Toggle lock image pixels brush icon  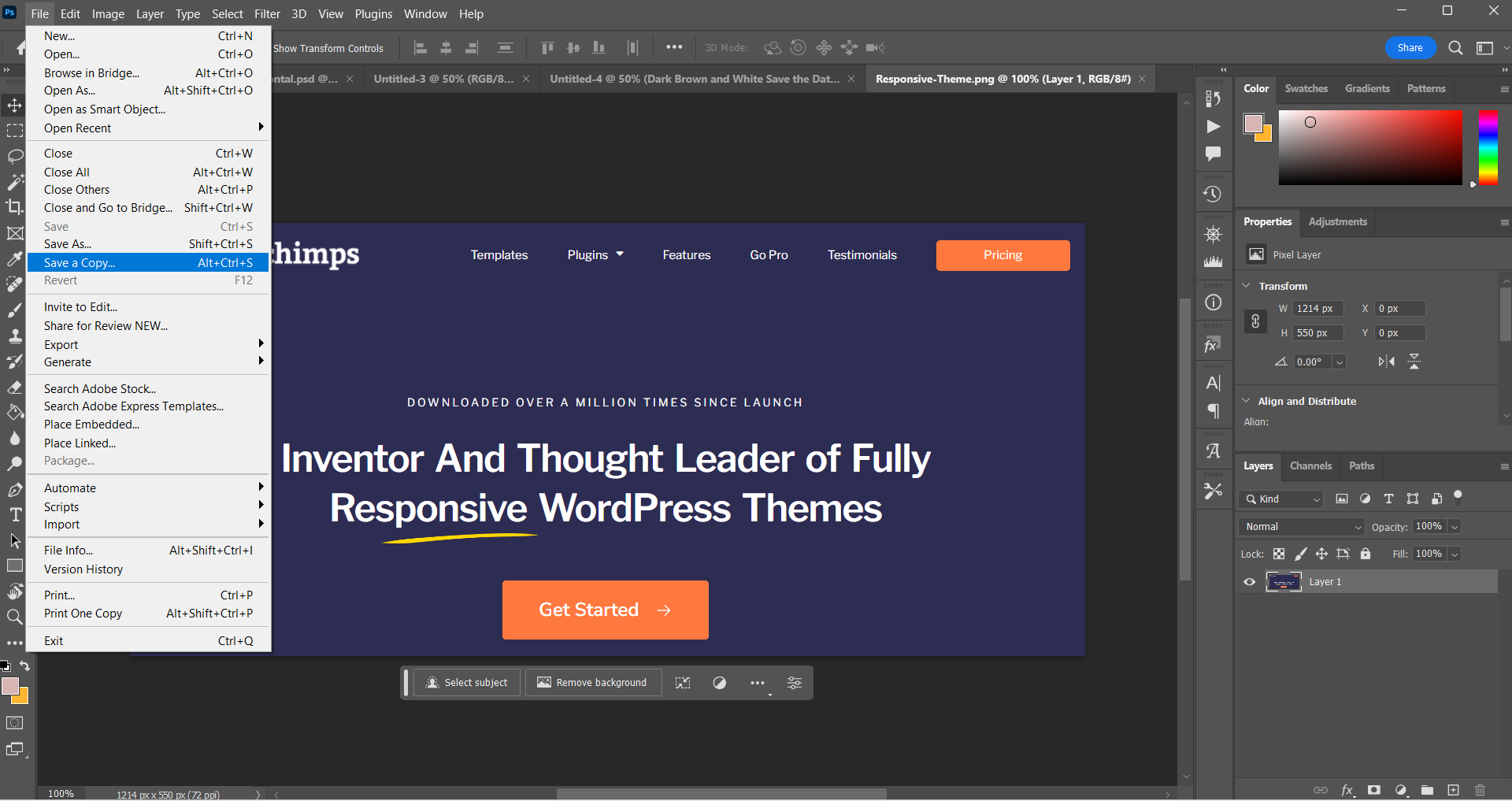[x=1301, y=554]
